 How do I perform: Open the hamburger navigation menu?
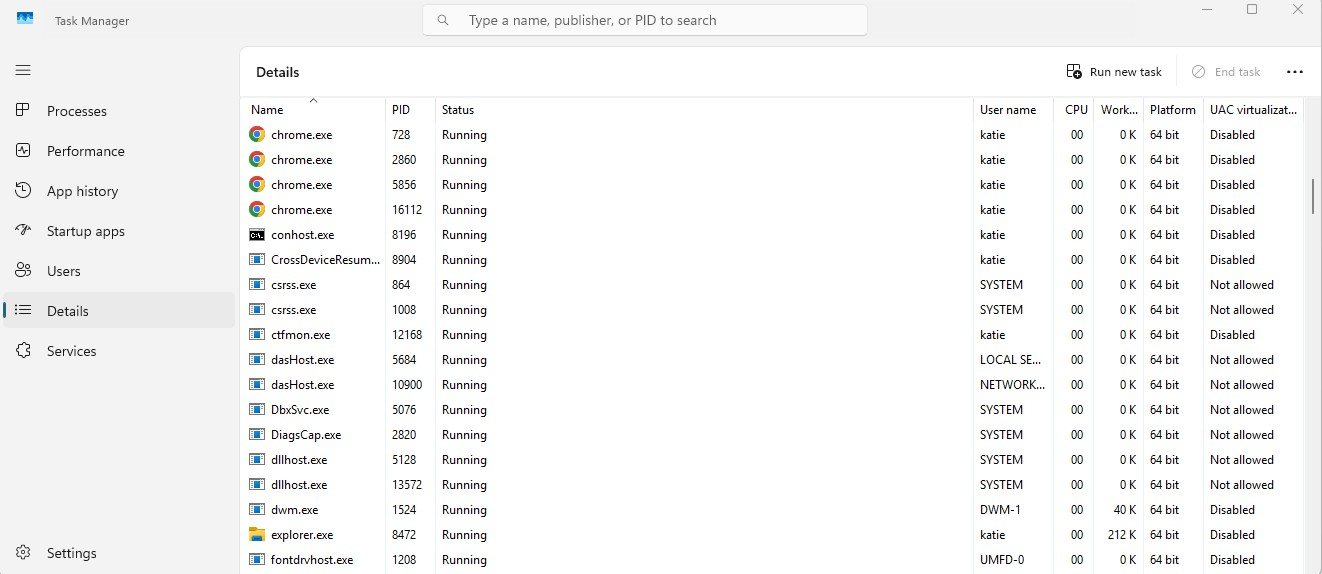coord(23,70)
